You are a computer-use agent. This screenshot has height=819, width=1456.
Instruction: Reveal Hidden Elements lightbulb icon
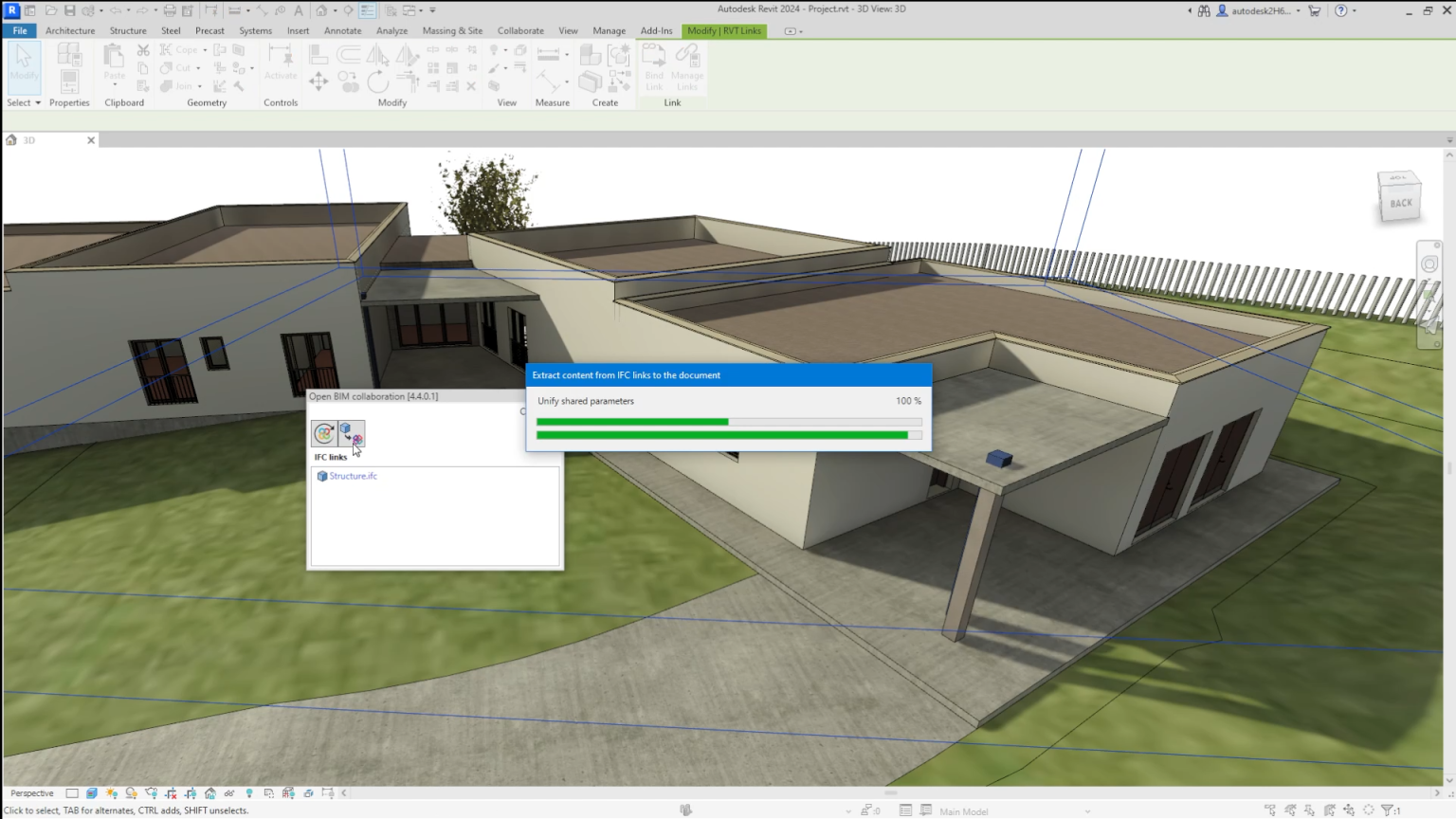click(249, 793)
